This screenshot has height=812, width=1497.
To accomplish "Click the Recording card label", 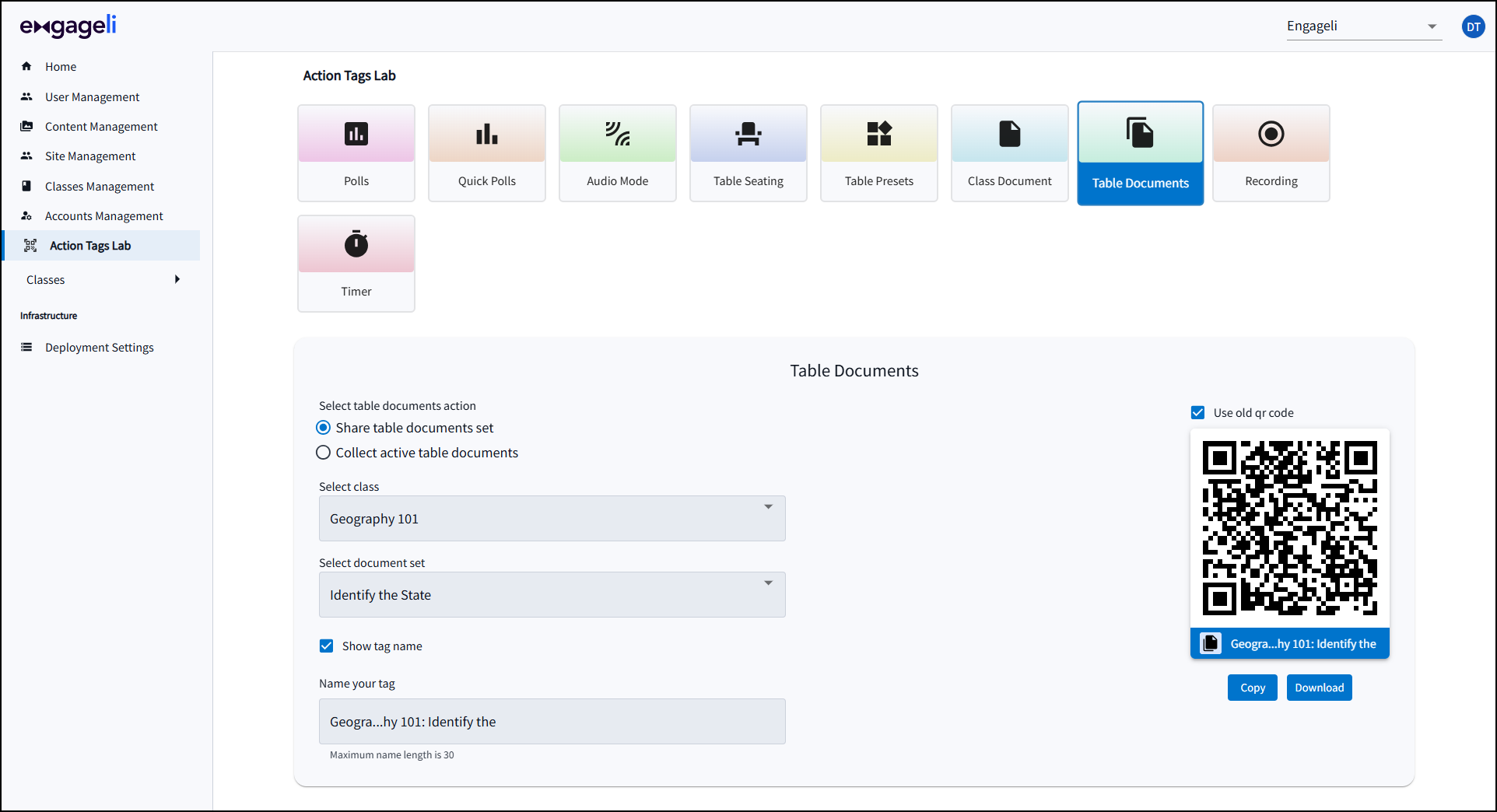I will click(1271, 181).
